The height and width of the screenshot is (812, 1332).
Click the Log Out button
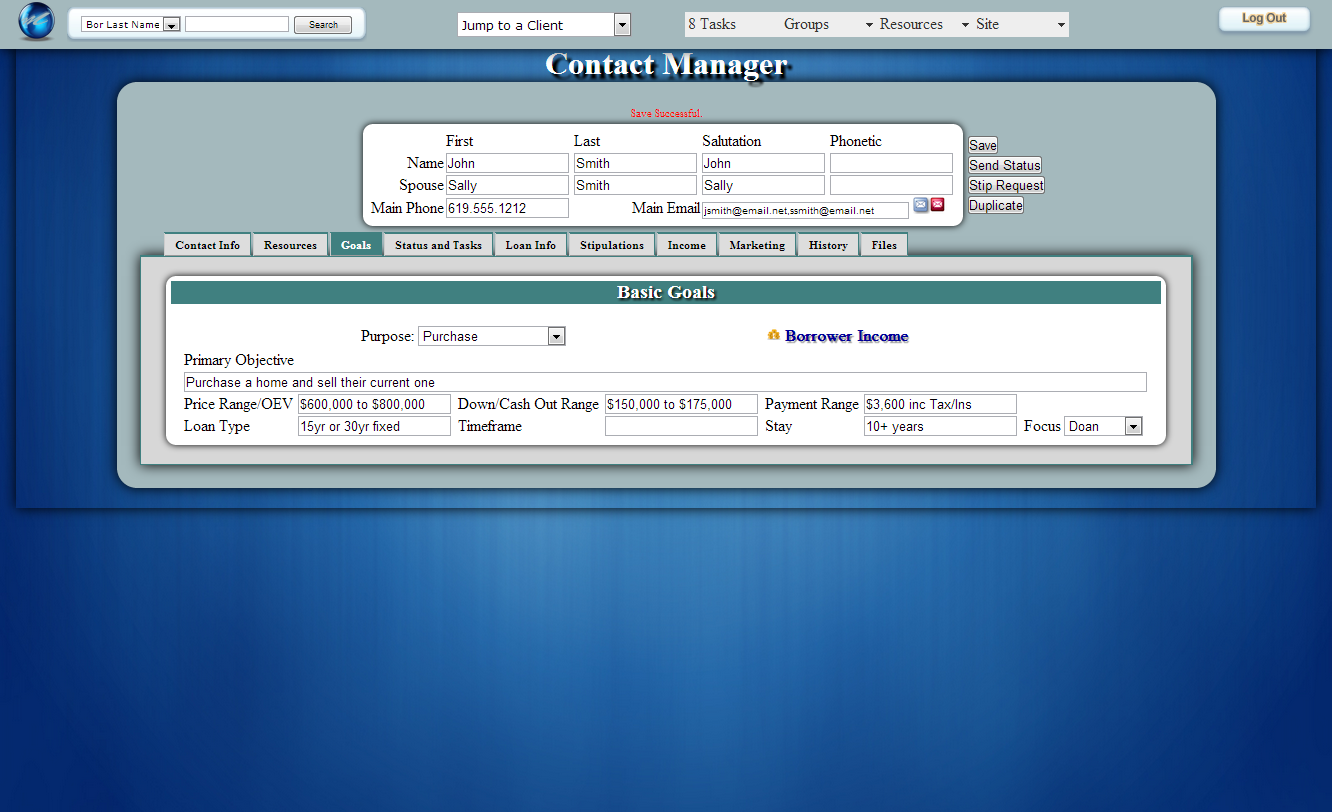1264,19
